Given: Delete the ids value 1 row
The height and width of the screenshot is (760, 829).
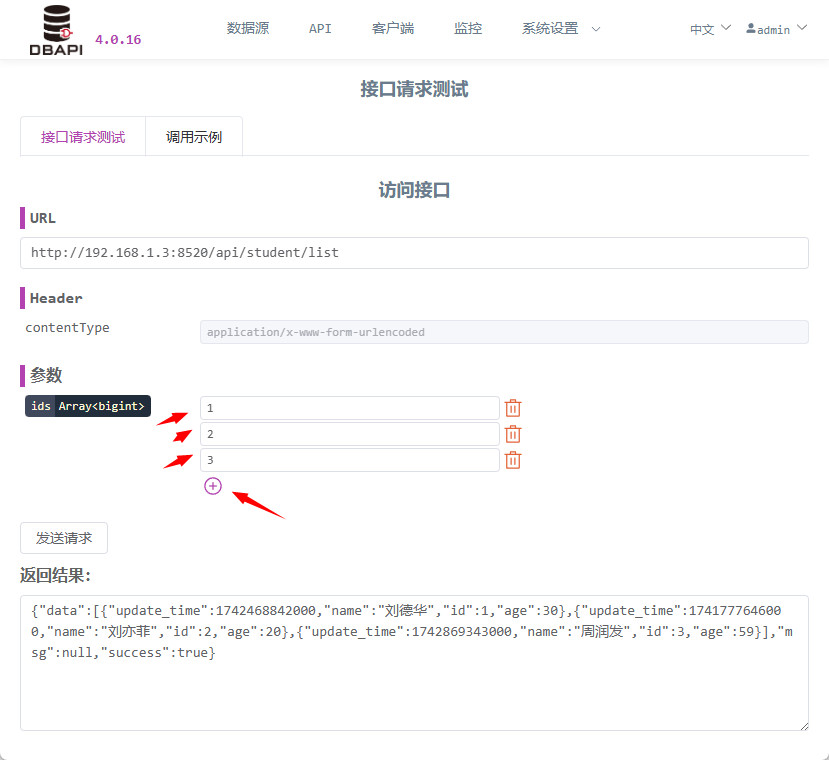Looking at the screenshot, I should (513, 408).
